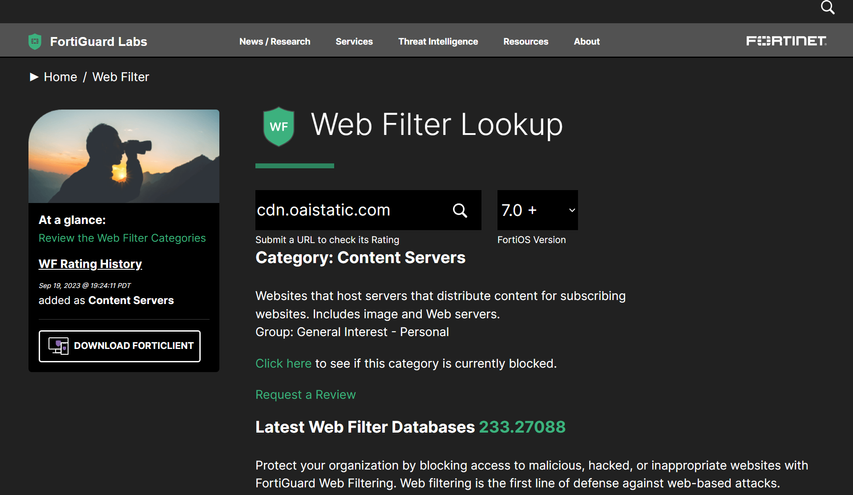Open the Services menu
The width and height of the screenshot is (853, 495).
click(x=354, y=41)
